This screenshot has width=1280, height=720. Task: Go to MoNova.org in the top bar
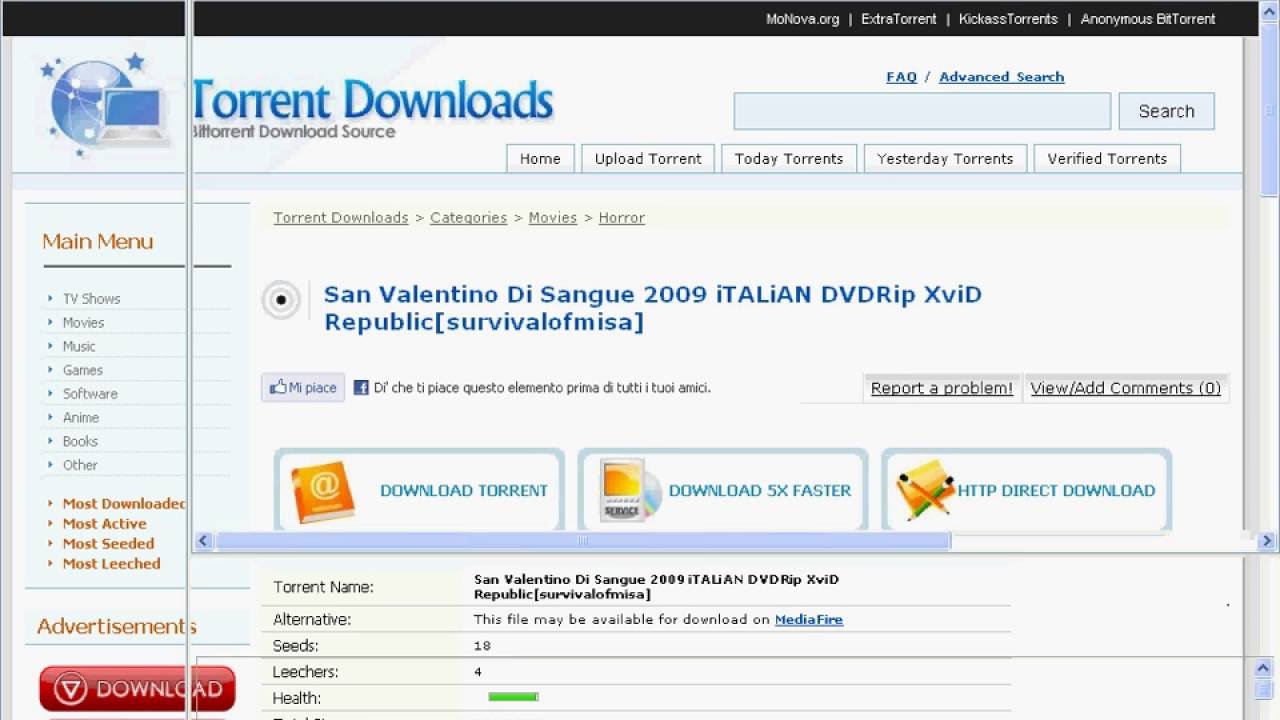(x=802, y=19)
